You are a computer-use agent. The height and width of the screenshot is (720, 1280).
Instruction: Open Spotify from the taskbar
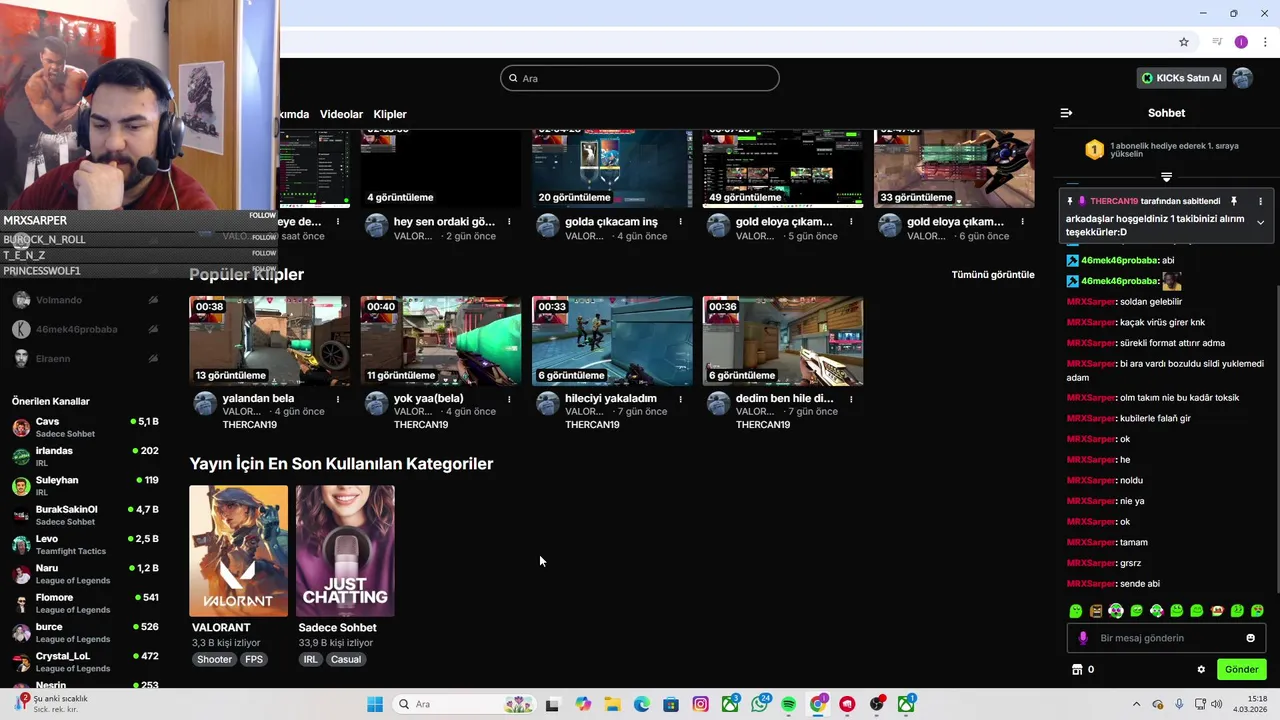788,704
